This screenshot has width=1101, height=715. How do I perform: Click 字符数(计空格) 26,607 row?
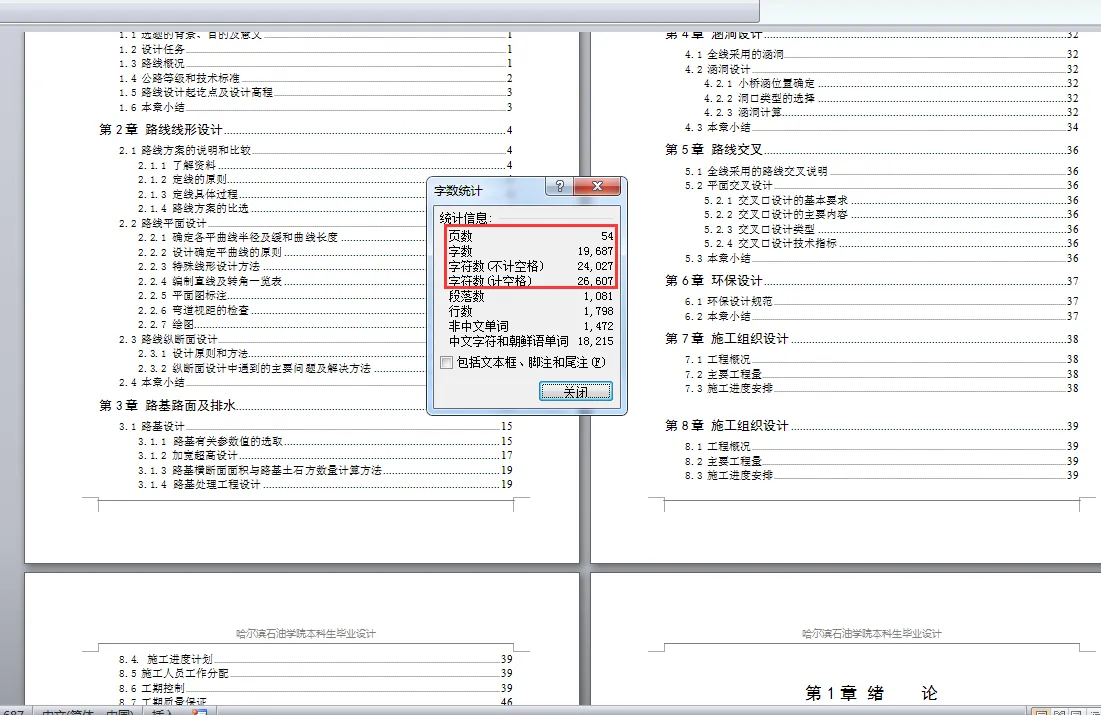click(x=531, y=281)
